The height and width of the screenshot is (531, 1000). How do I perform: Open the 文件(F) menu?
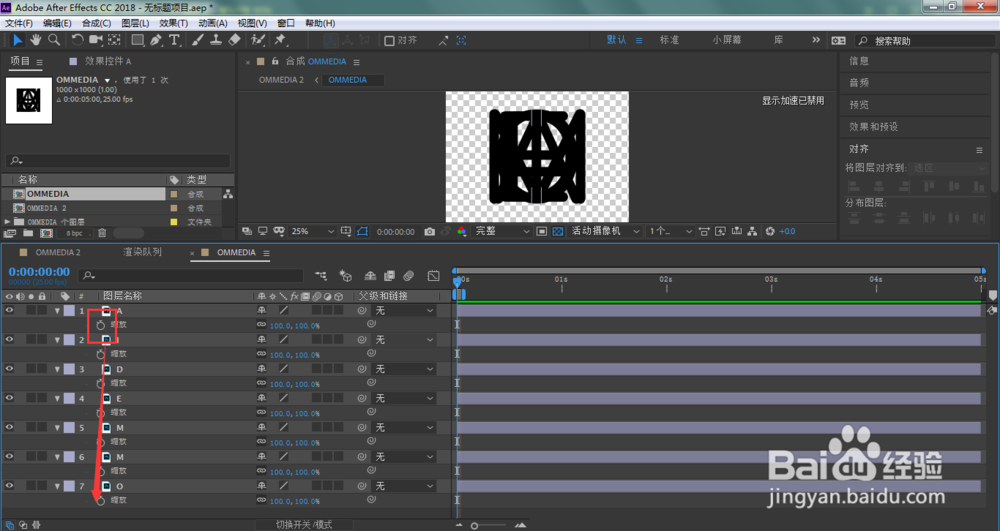[18, 23]
